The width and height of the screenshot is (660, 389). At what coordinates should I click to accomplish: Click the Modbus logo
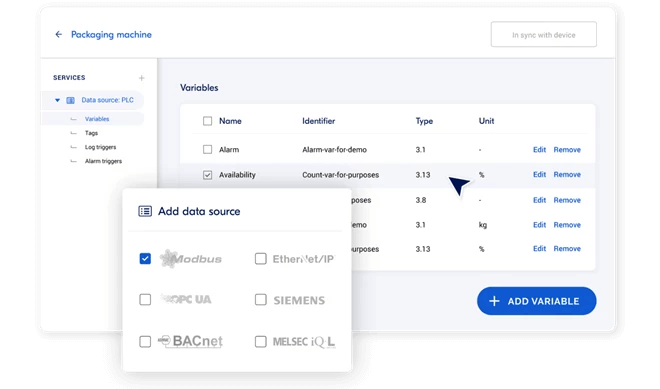(x=191, y=258)
